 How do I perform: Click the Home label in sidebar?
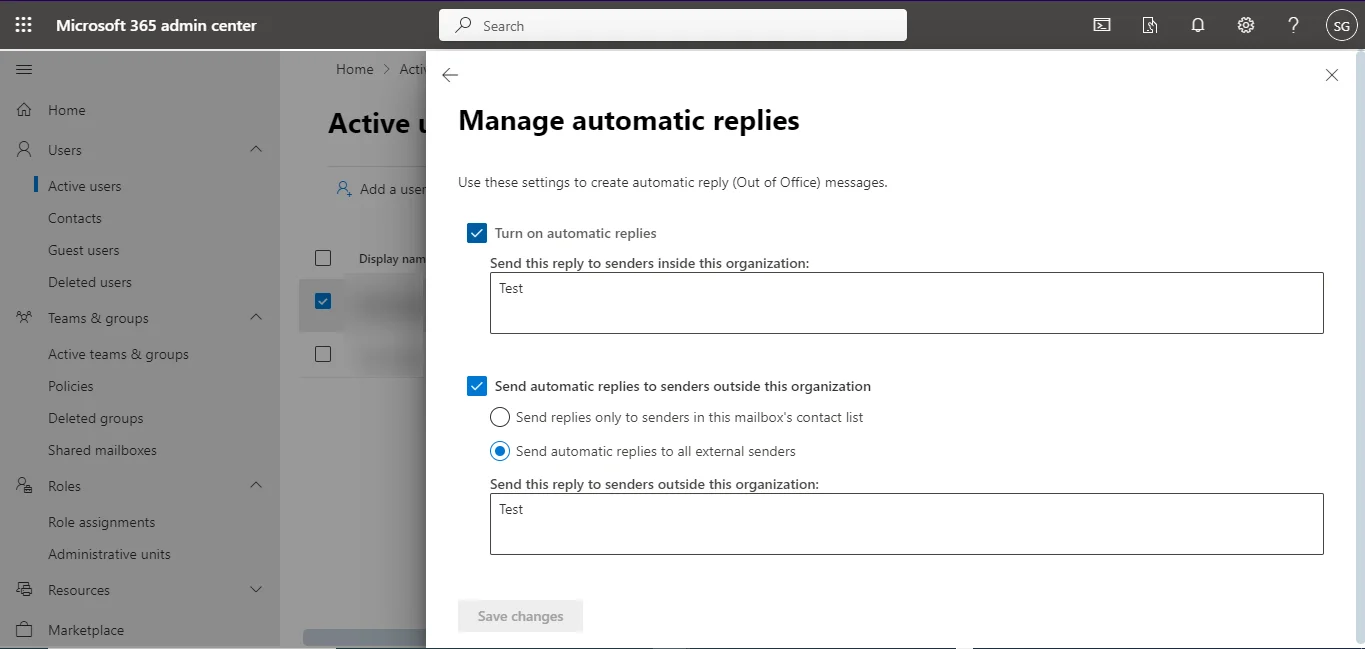click(67, 110)
